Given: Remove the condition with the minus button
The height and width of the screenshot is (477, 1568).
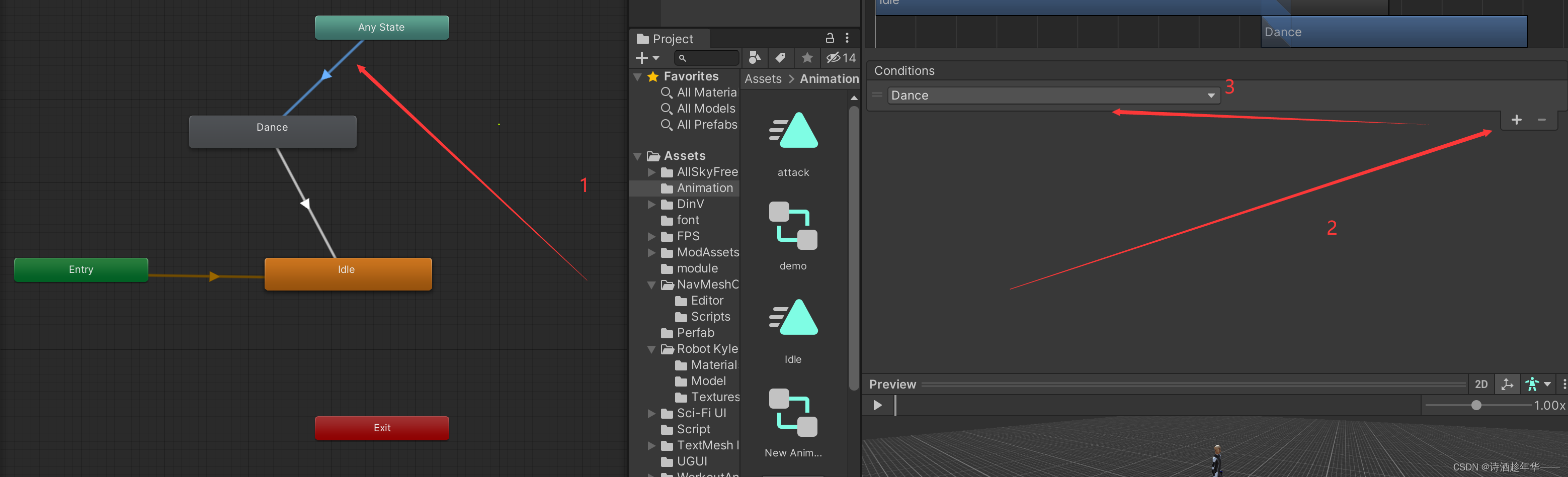Looking at the screenshot, I should pos(1541,119).
